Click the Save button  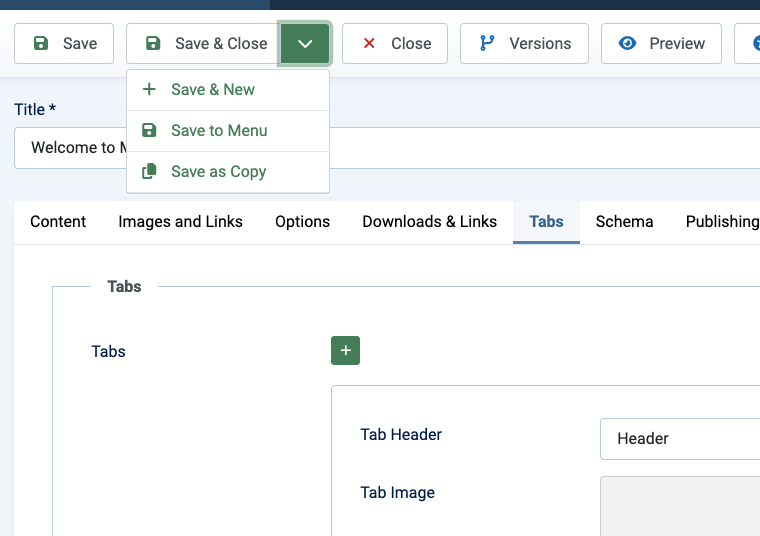tap(65, 44)
